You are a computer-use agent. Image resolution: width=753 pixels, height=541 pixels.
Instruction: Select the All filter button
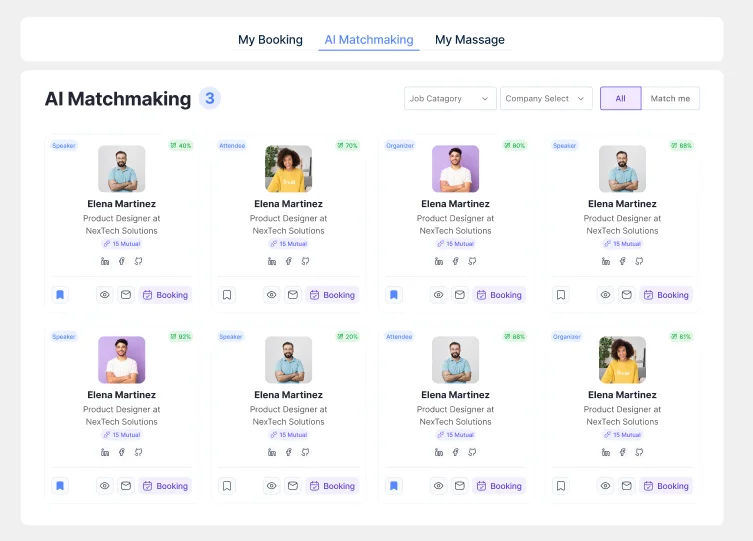[x=620, y=98]
